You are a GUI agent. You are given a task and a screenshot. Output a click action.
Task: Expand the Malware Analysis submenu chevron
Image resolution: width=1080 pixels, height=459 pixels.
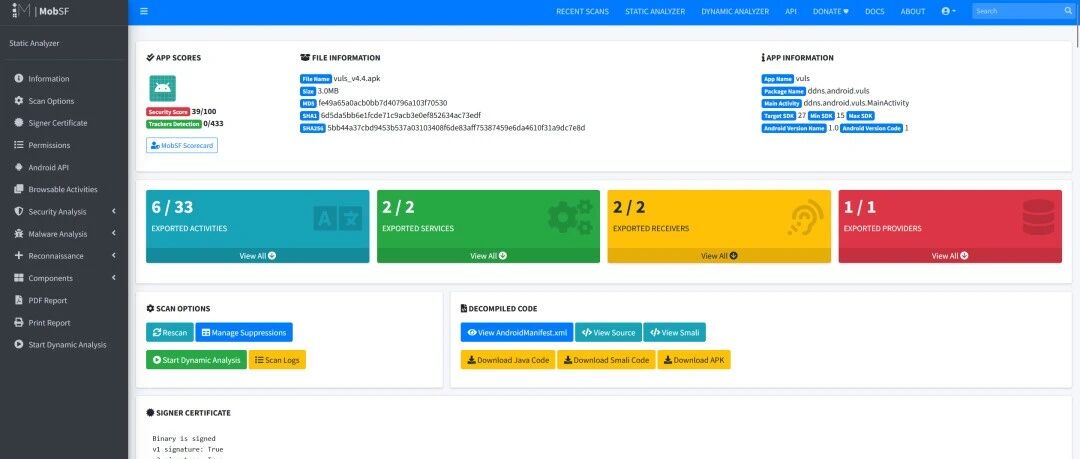tap(114, 233)
